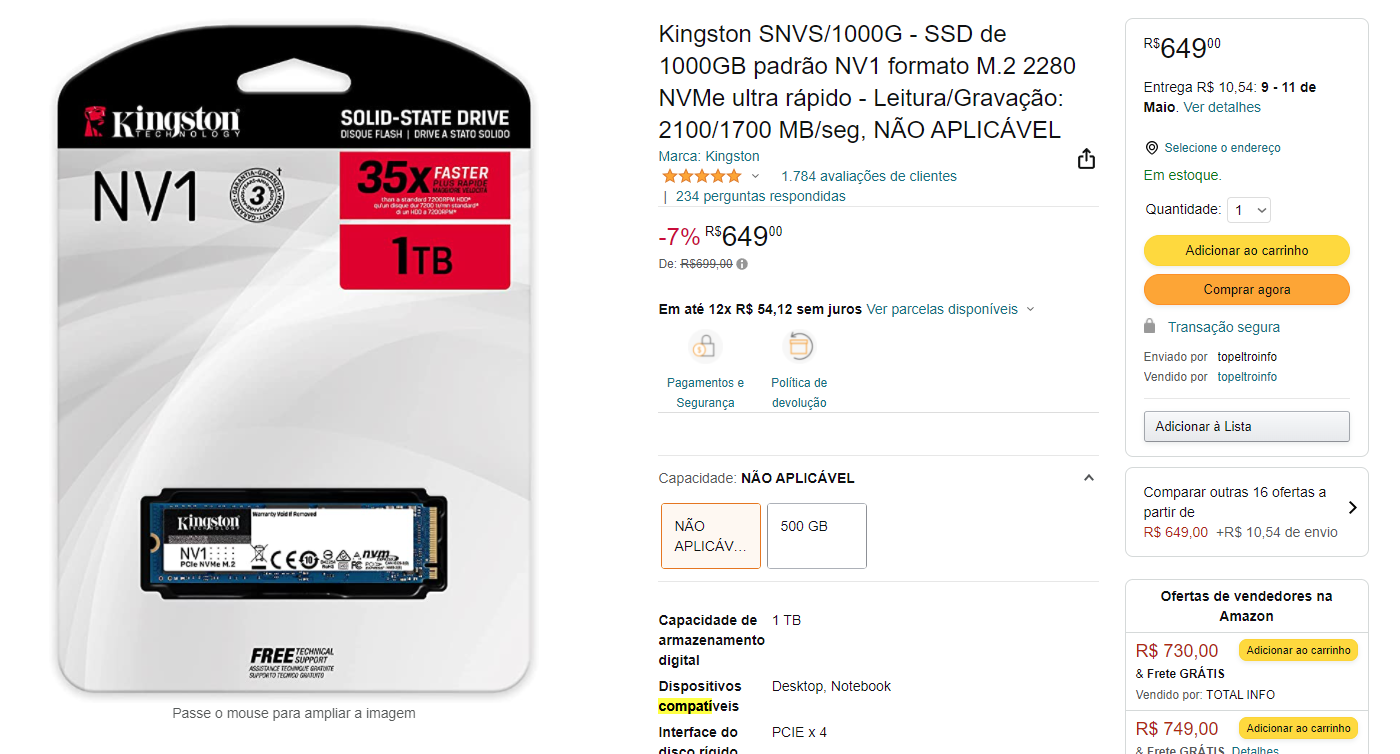Click the location pin beside Selecione o endereço
Viewport: 1400px width, 754px height.
point(1151,148)
